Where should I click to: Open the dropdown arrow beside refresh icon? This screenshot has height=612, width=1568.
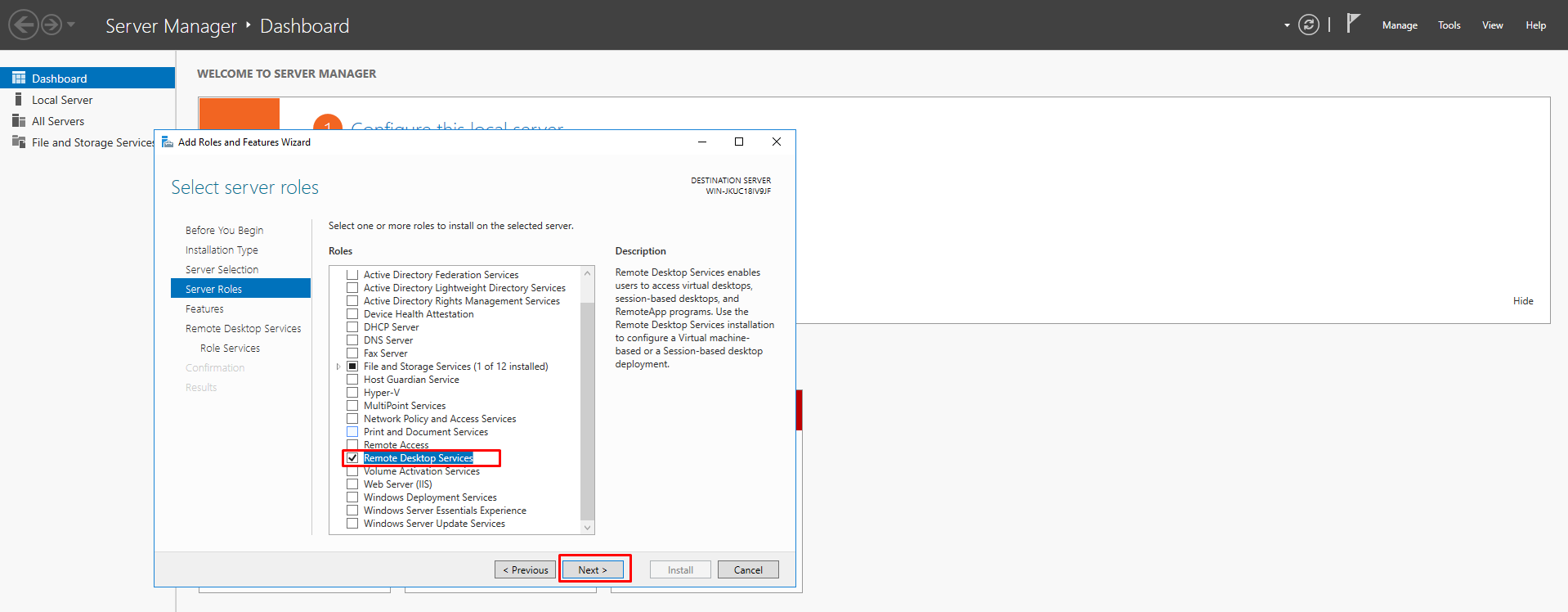pos(1287,25)
